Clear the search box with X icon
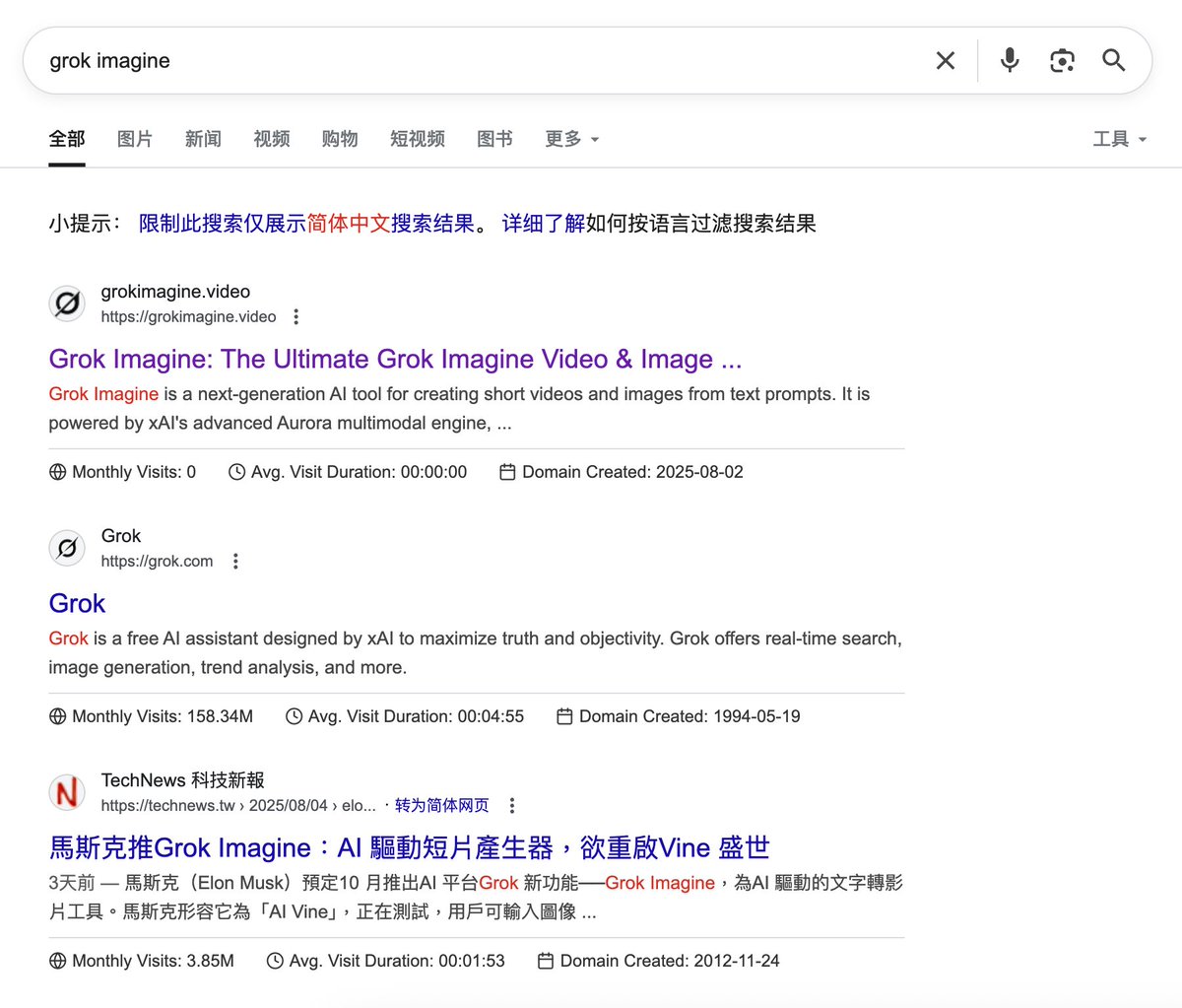 (x=946, y=61)
